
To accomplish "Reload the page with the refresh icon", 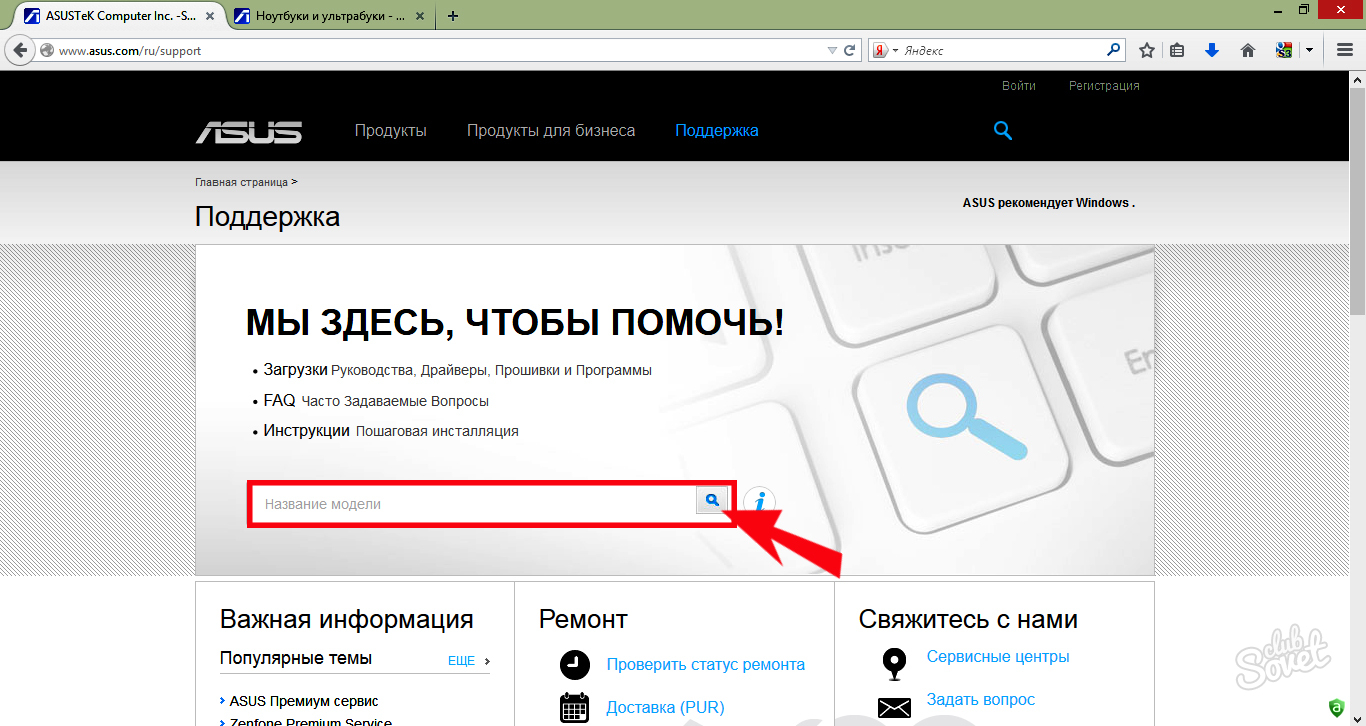I will coord(850,50).
